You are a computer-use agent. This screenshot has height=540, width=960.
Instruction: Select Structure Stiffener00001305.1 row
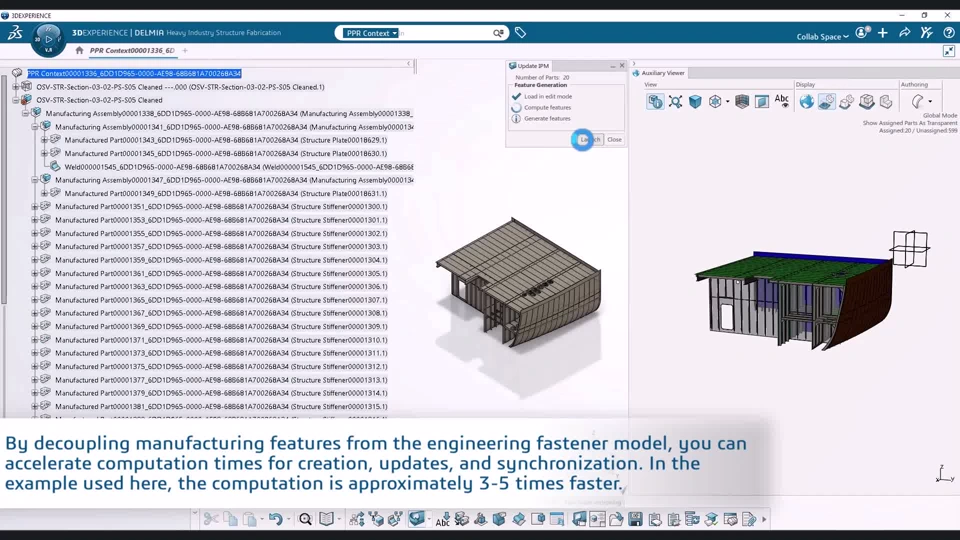point(221,274)
